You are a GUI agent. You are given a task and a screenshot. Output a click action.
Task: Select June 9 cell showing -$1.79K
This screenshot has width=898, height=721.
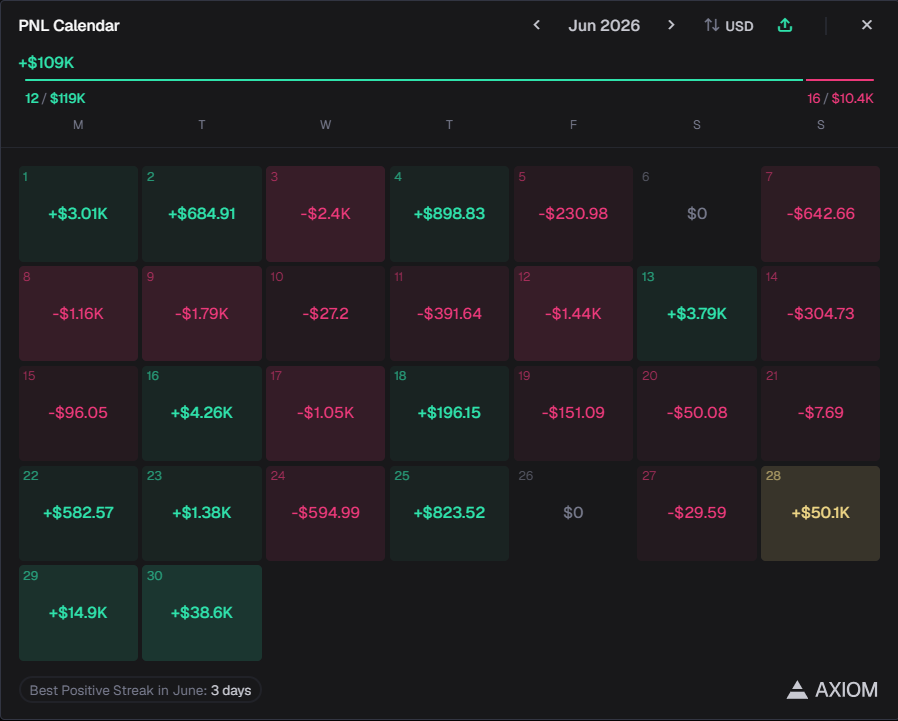coord(202,313)
